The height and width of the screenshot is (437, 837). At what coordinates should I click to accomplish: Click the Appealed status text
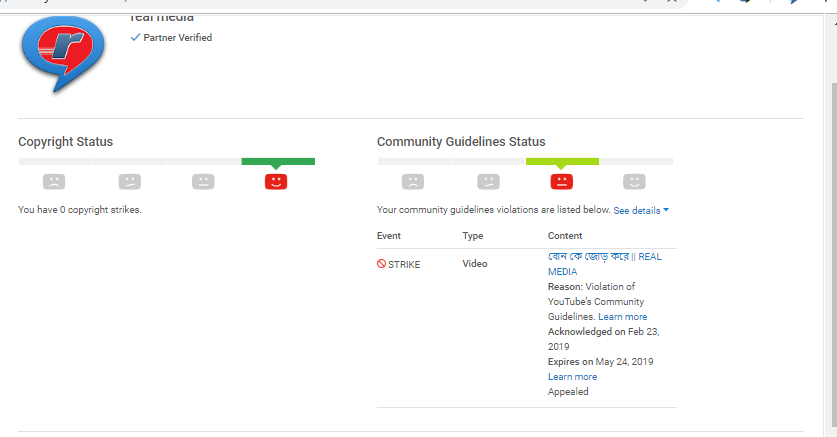pyautogui.click(x=568, y=392)
